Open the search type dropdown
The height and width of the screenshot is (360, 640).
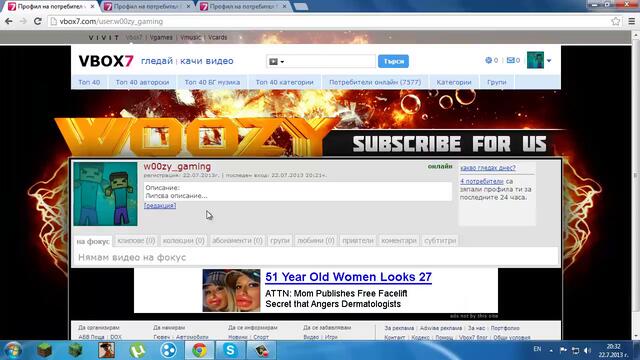(276, 62)
